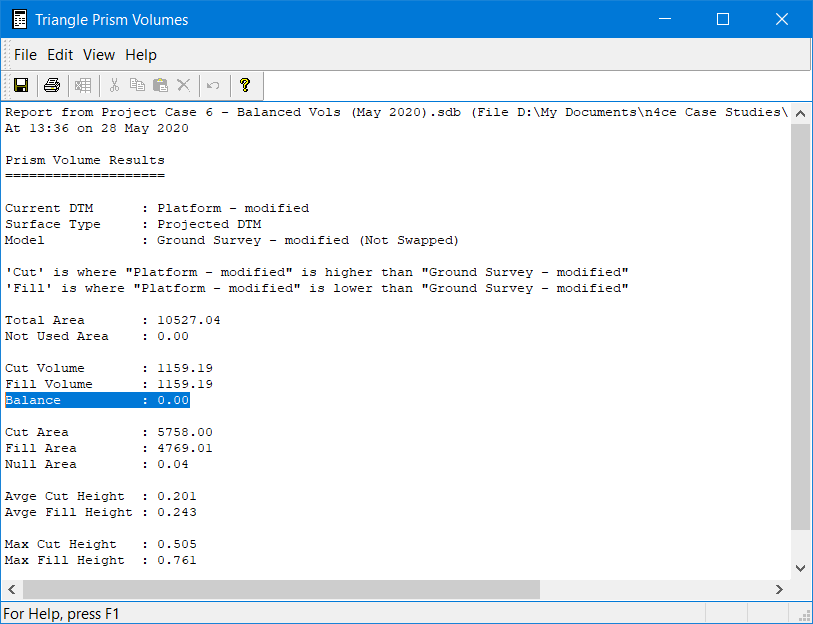
Task: Click the Copy icon in toolbar
Action: point(137,85)
